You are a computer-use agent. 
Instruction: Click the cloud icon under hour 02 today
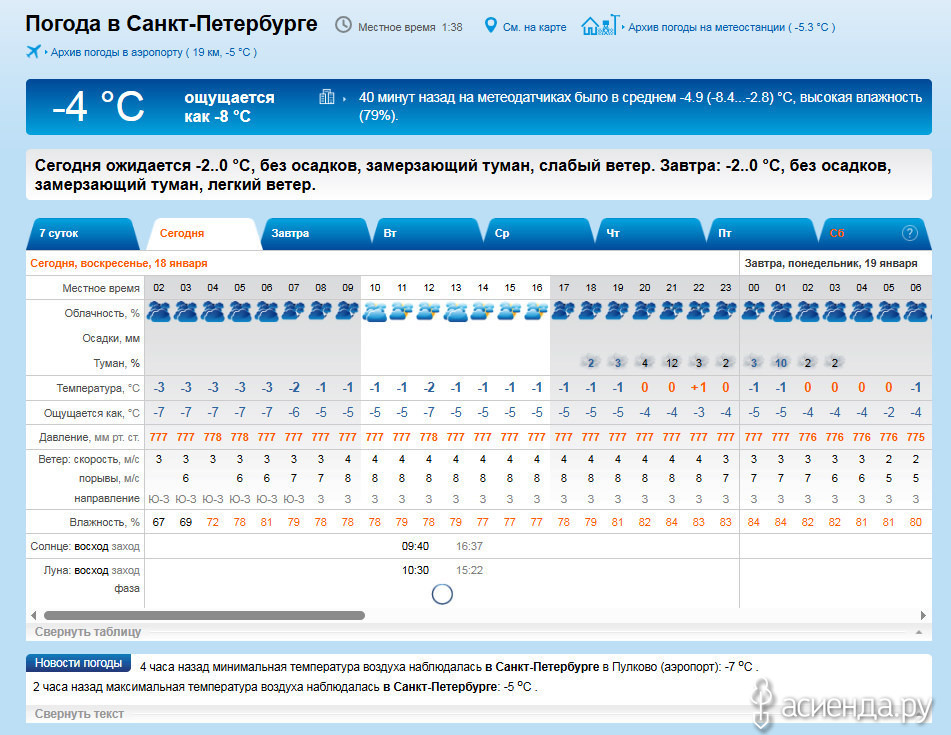coord(159,312)
